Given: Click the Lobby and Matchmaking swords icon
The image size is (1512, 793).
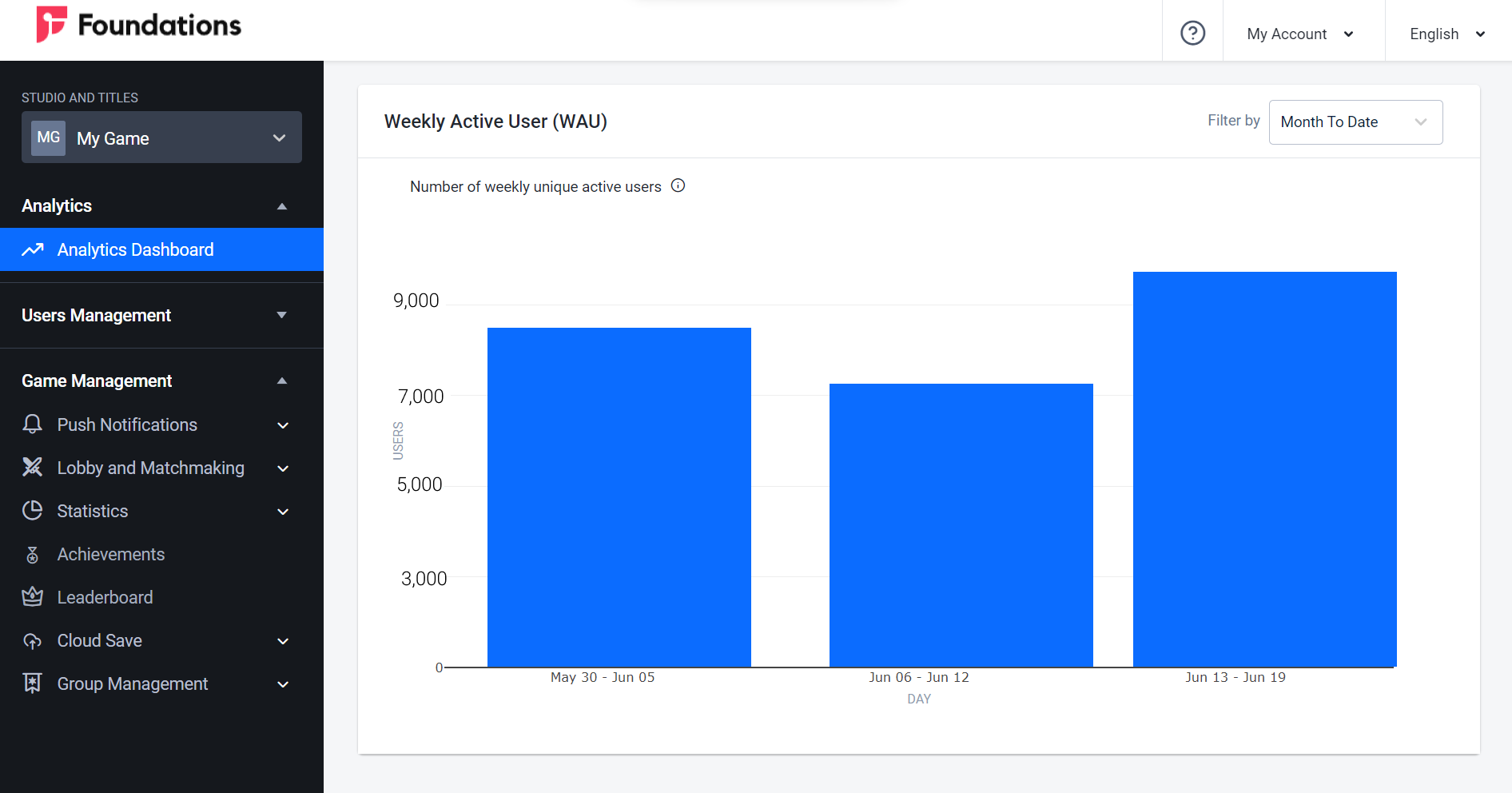Looking at the screenshot, I should (32, 468).
